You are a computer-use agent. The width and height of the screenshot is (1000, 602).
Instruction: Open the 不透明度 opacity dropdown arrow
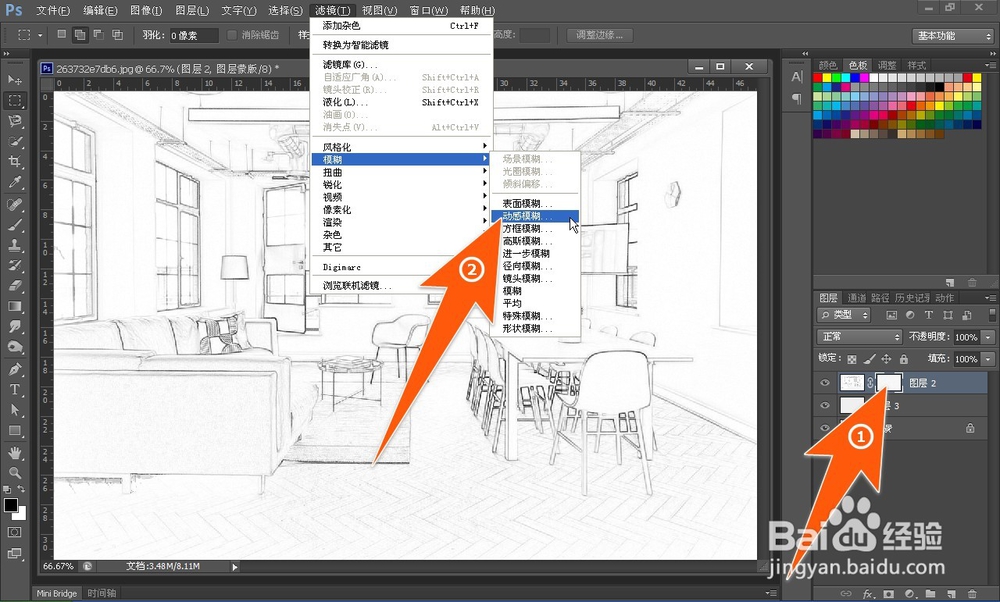pos(989,337)
